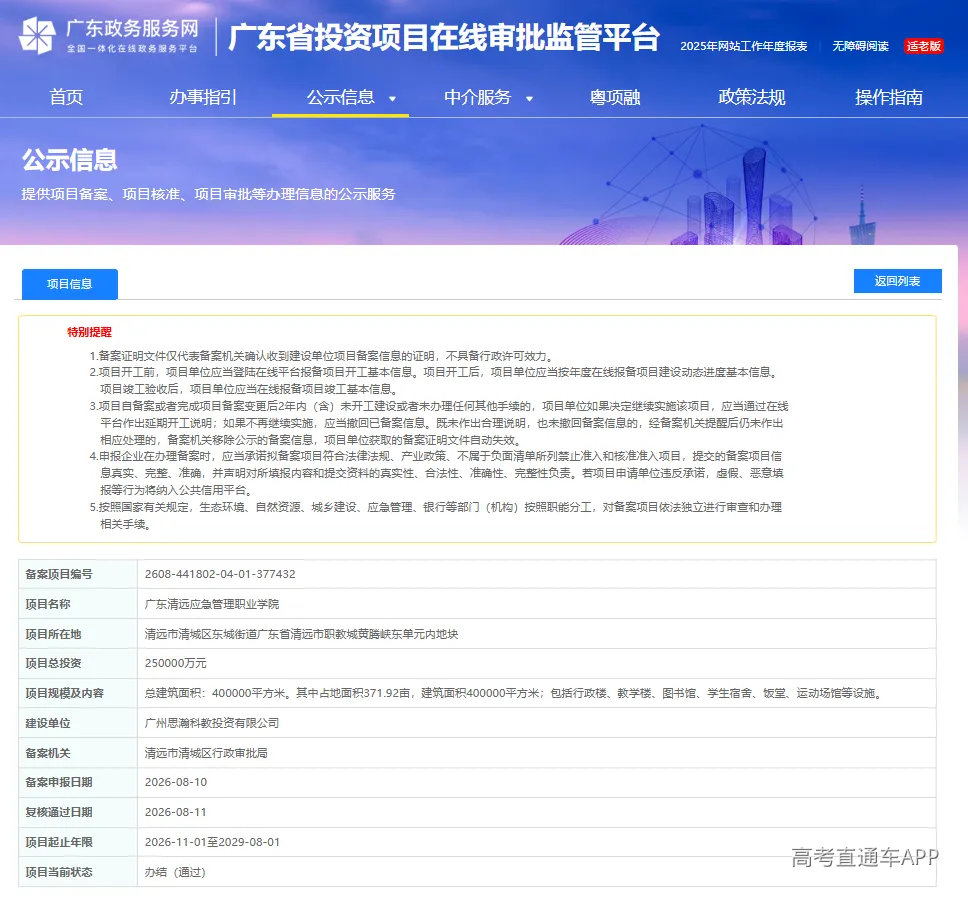Open the 2025年网站工作年度报表 link
This screenshot has width=968, height=897.
[744, 46]
